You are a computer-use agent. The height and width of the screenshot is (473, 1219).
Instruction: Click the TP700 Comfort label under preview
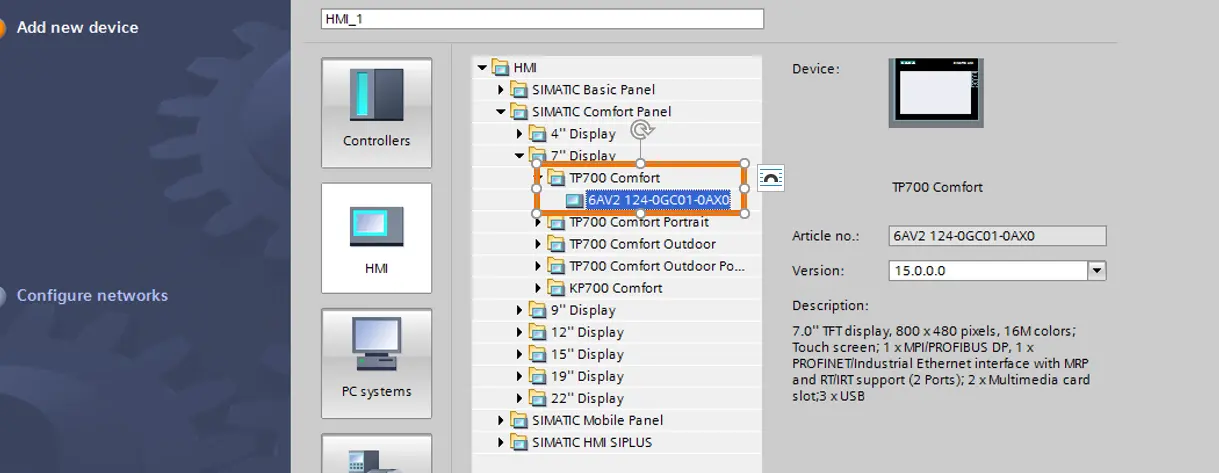tap(937, 187)
